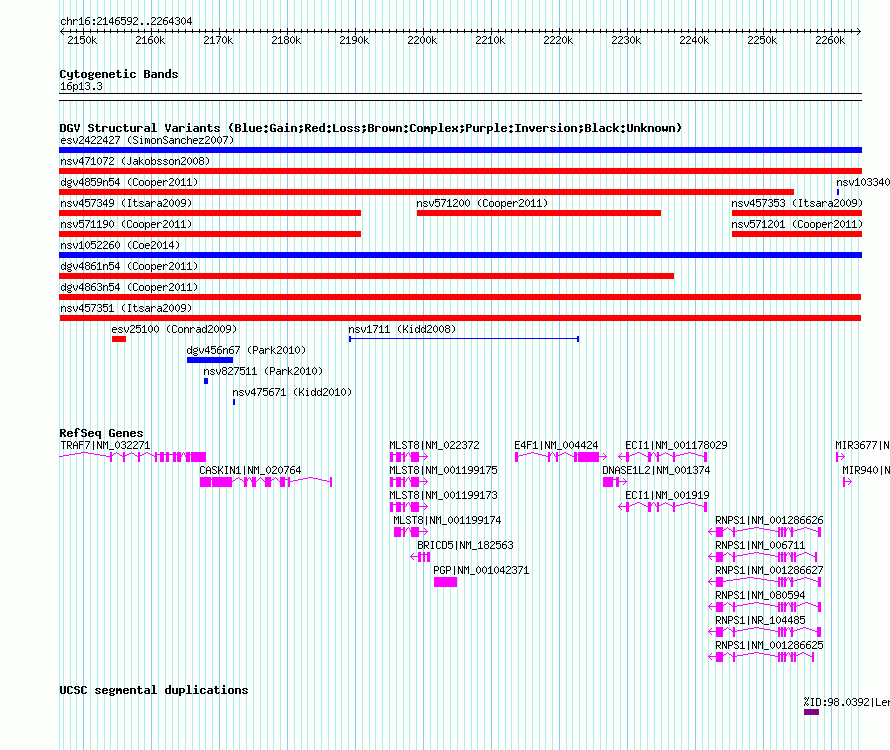The height and width of the screenshot is (750, 890).
Task: Select the nsv1711 (Kidd2008) thin blue span
Action: (x=464, y=339)
